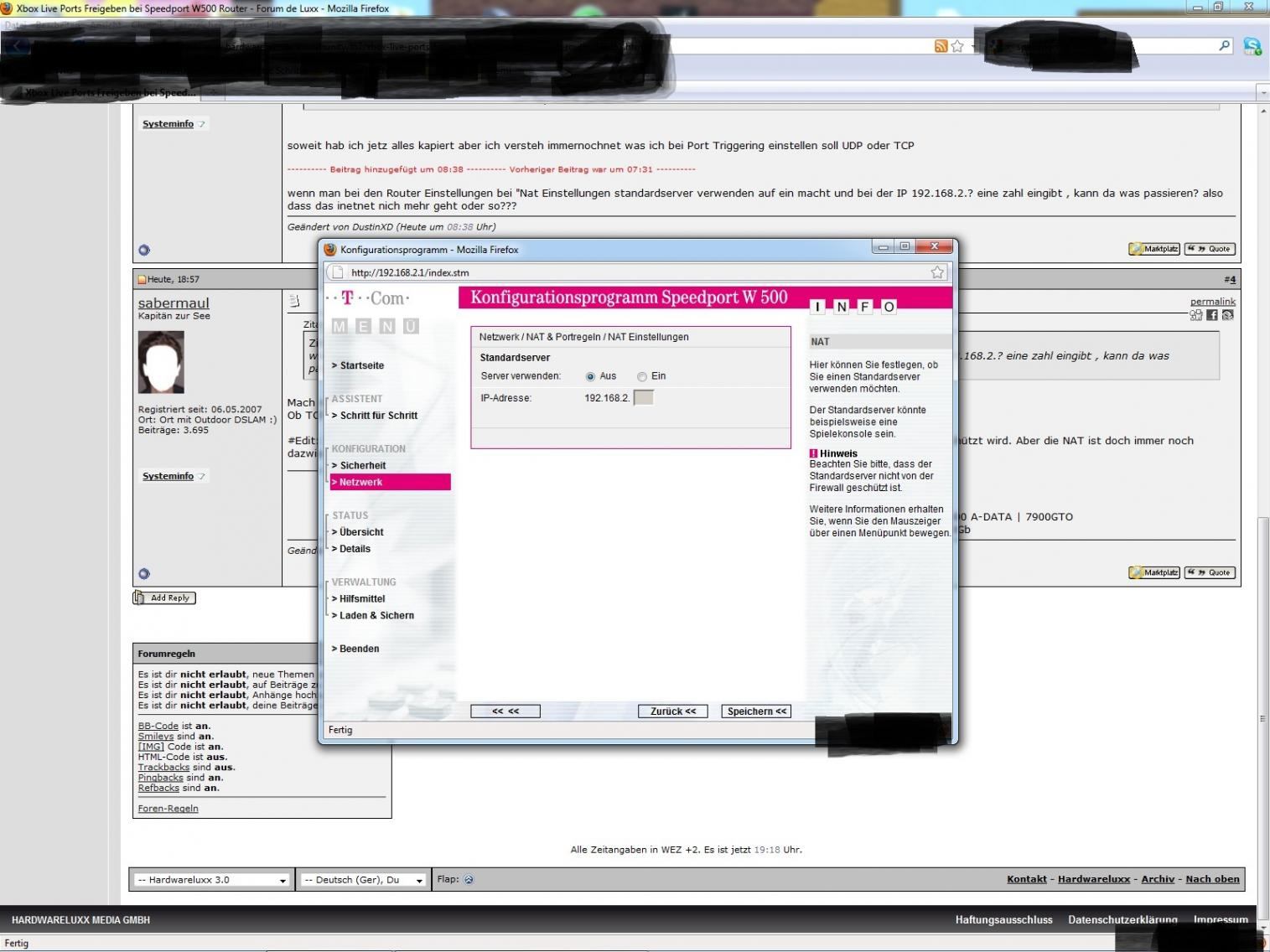The height and width of the screenshot is (952, 1270).
Task: Click sabermaul's avatar image
Action: click(161, 362)
